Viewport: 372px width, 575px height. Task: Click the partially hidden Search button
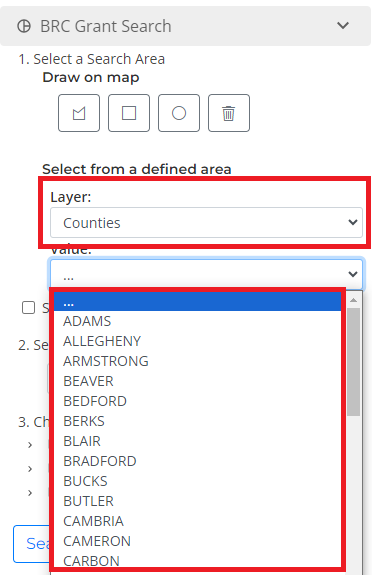point(32,544)
